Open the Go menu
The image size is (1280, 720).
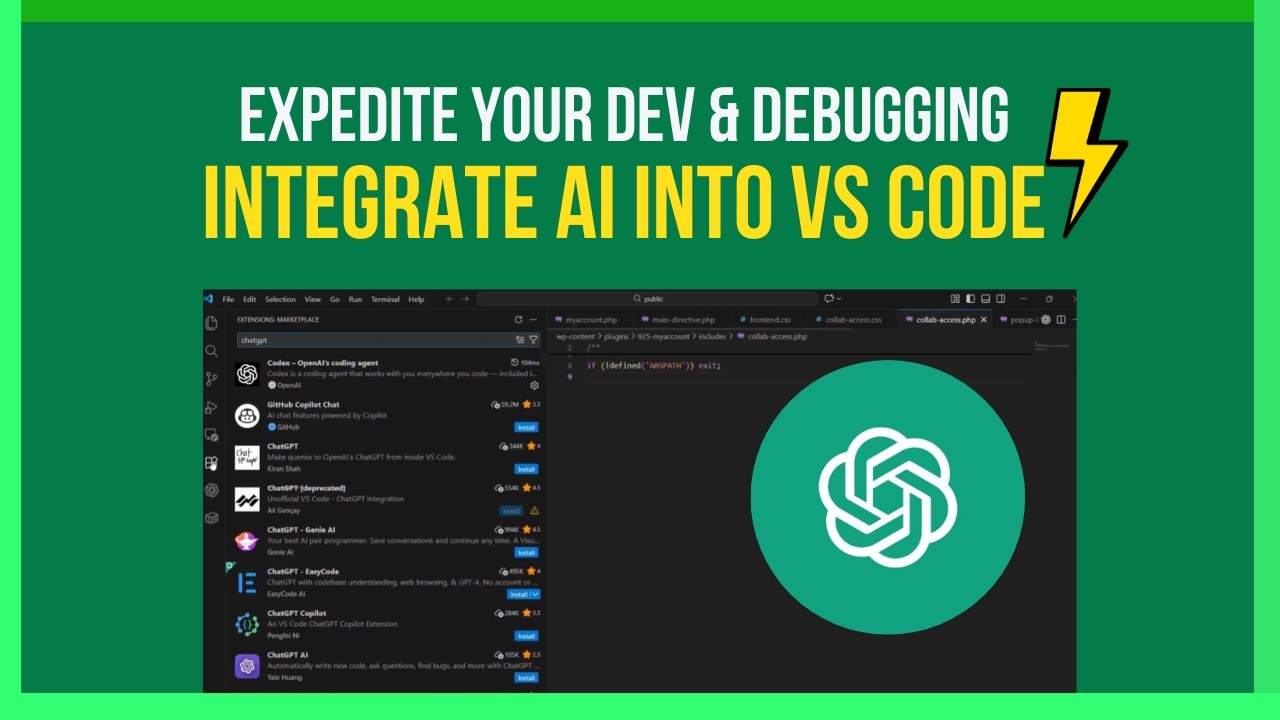(x=335, y=299)
